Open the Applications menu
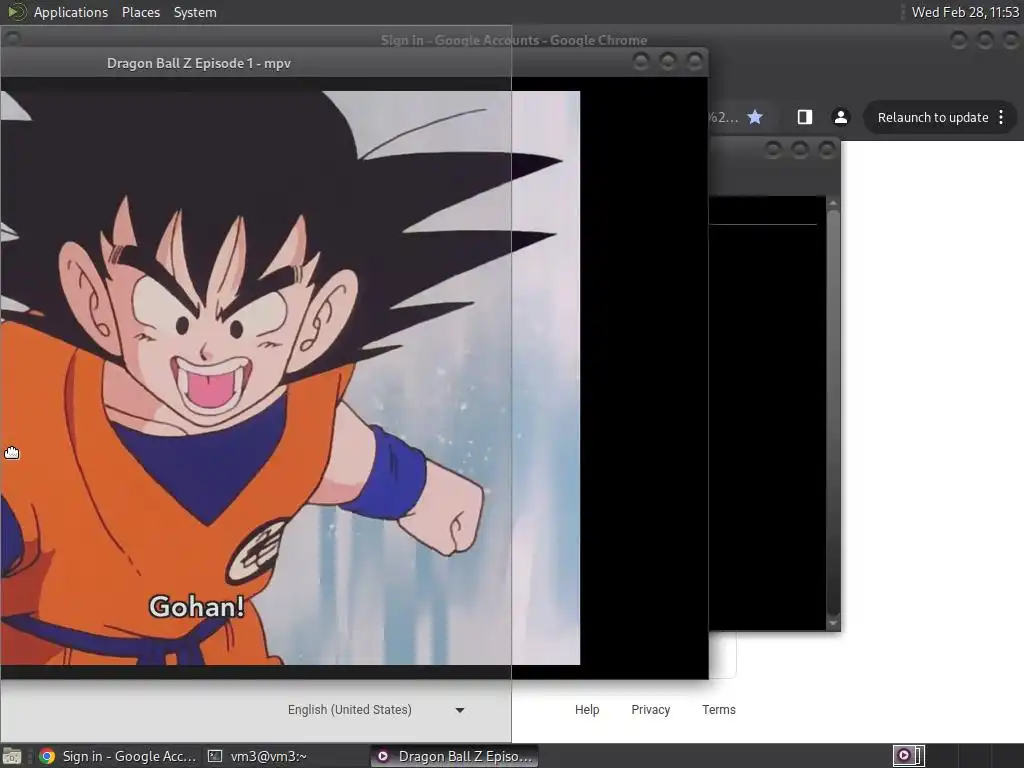 tap(71, 12)
